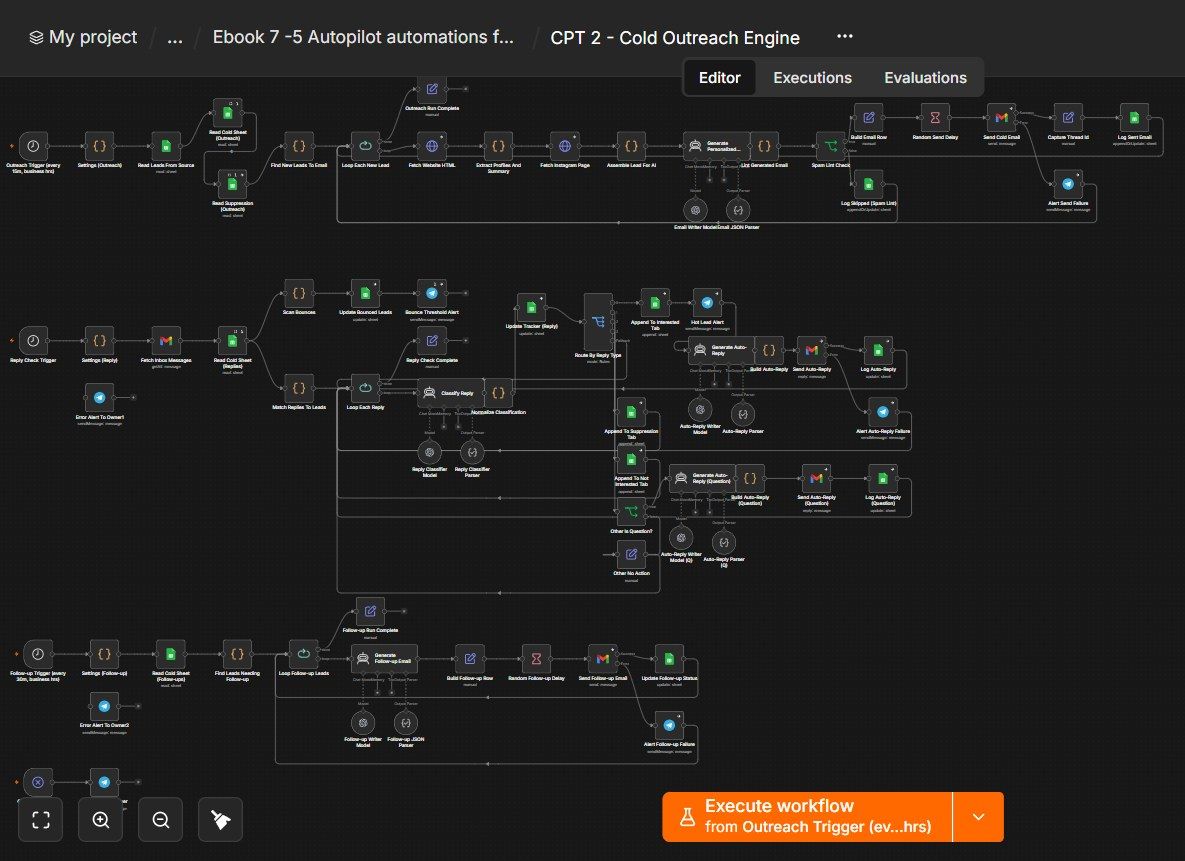
Task: Select the Loop Each New Lead node
Action: [x=365, y=146]
